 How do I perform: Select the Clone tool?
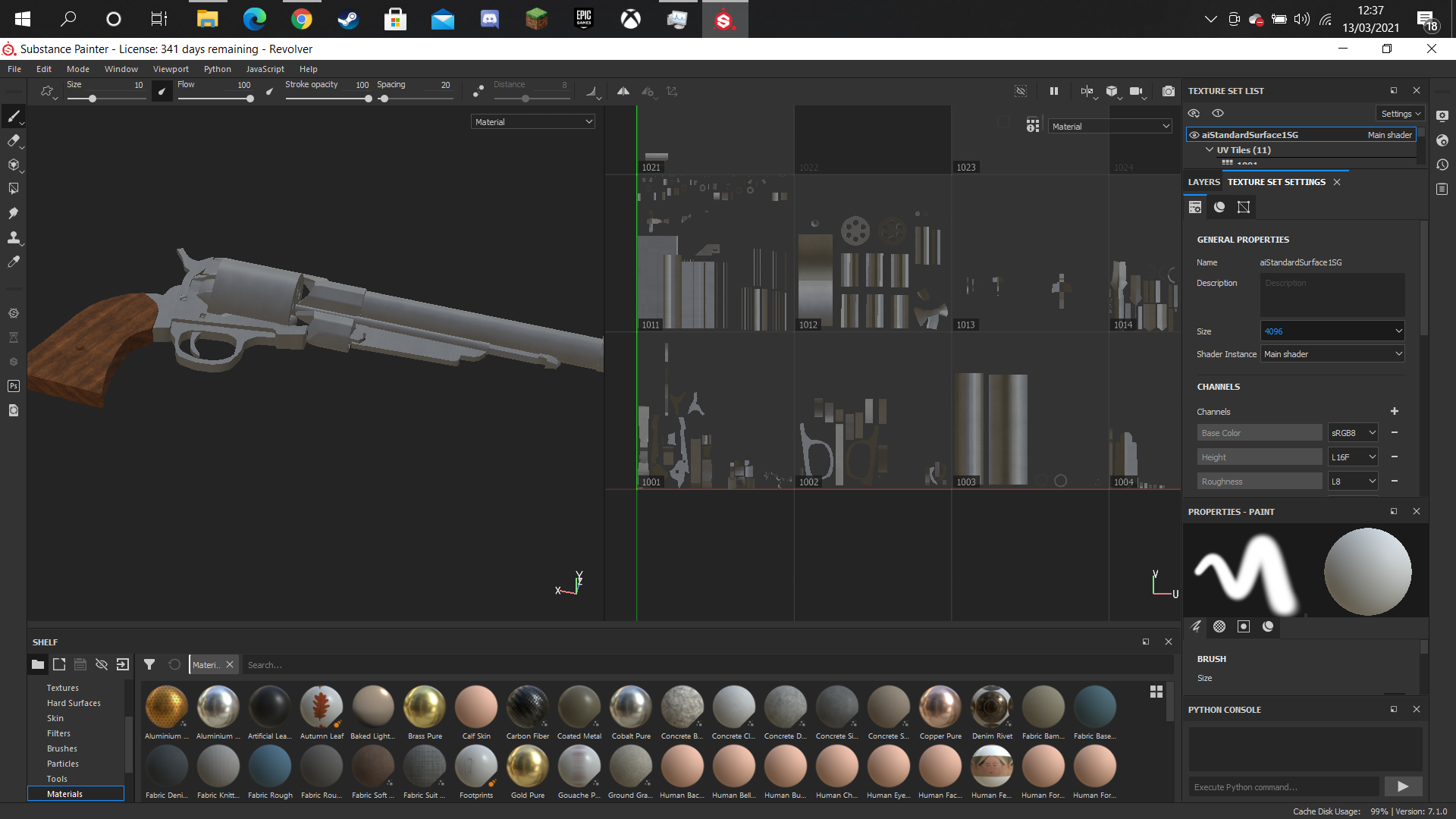click(13, 237)
